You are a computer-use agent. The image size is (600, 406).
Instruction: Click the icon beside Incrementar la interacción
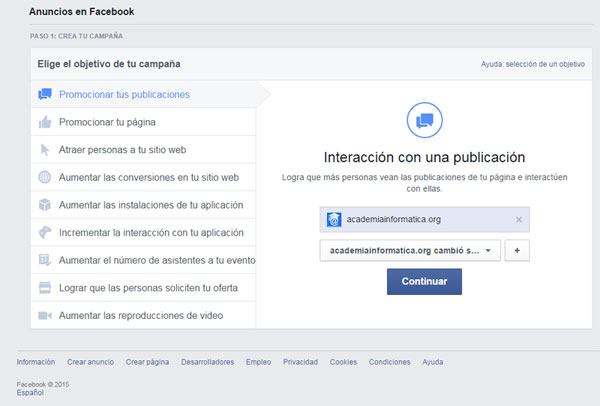(45, 232)
